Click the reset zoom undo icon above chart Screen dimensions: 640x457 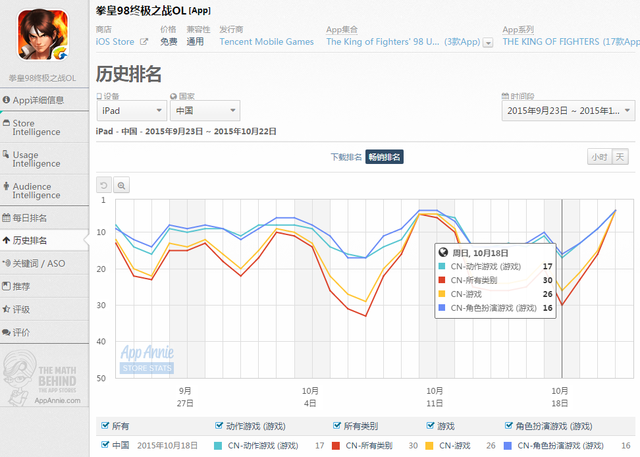(x=104, y=185)
